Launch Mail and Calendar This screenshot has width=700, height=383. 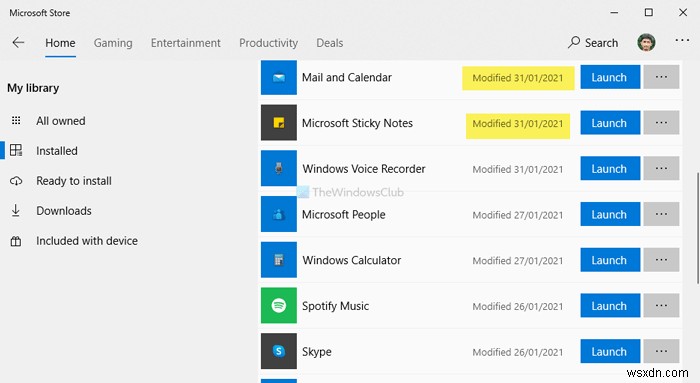610,77
